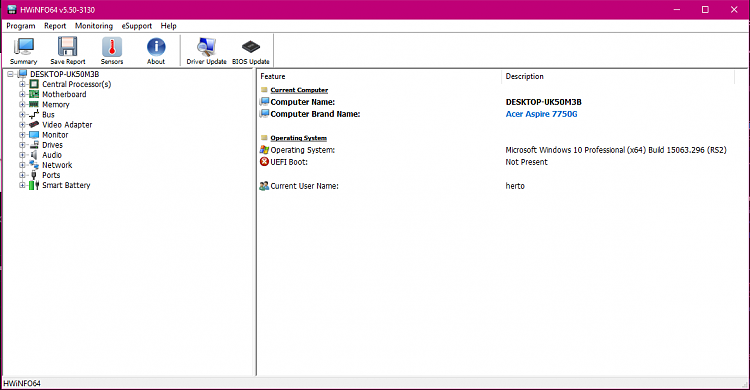
Task: Expand the Bus tree node
Action: click(x=22, y=114)
